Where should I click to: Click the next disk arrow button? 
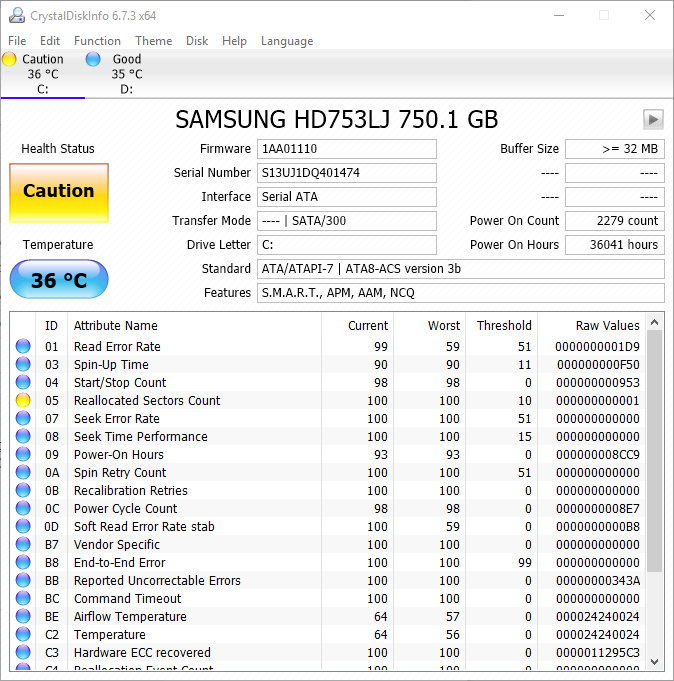(x=653, y=120)
